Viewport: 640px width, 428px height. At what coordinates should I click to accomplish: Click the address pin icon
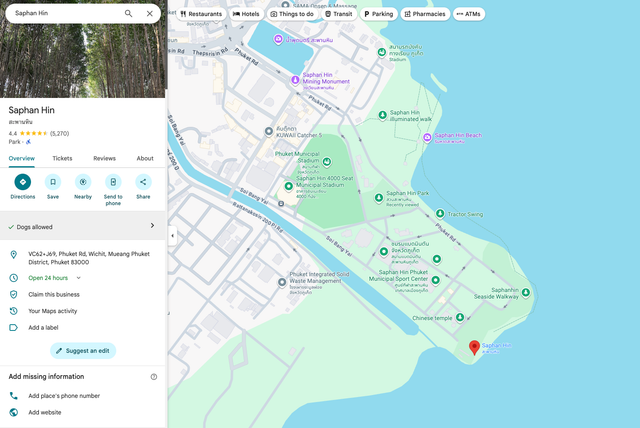pos(13,255)
